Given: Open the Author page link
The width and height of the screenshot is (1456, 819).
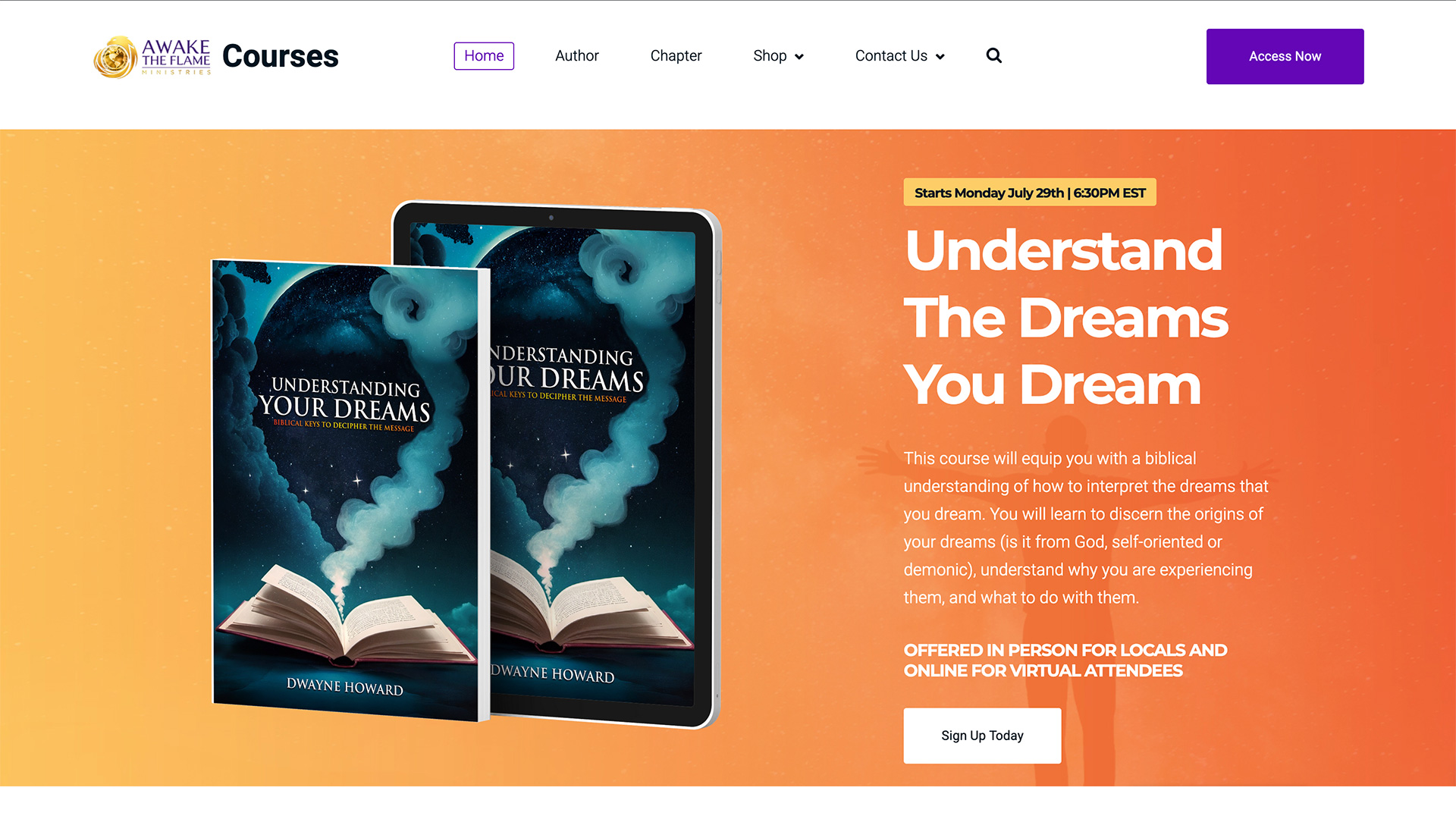Looking at the screenshot, I should (x=576, y=56).
